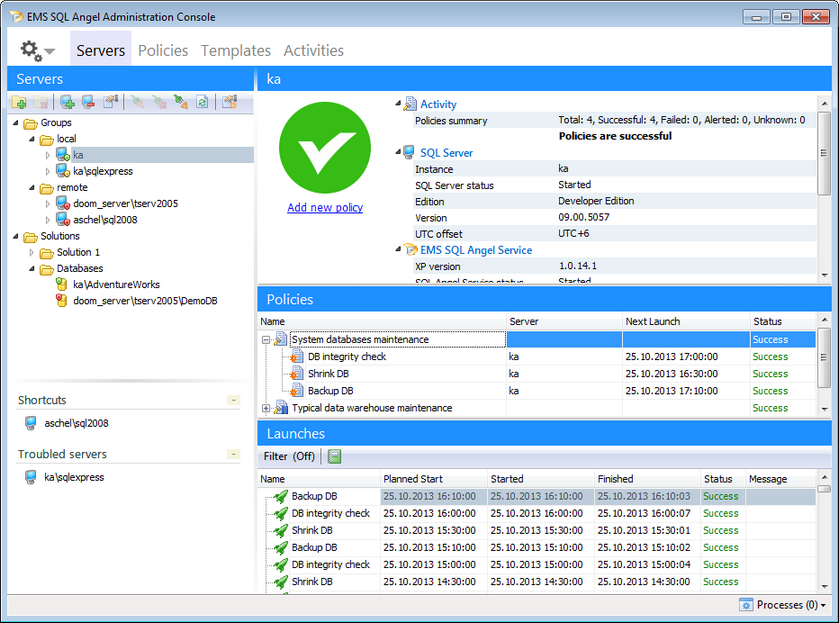
Task: Select doom_server\tserv2005 in the tree
Action: pos(125,203)
